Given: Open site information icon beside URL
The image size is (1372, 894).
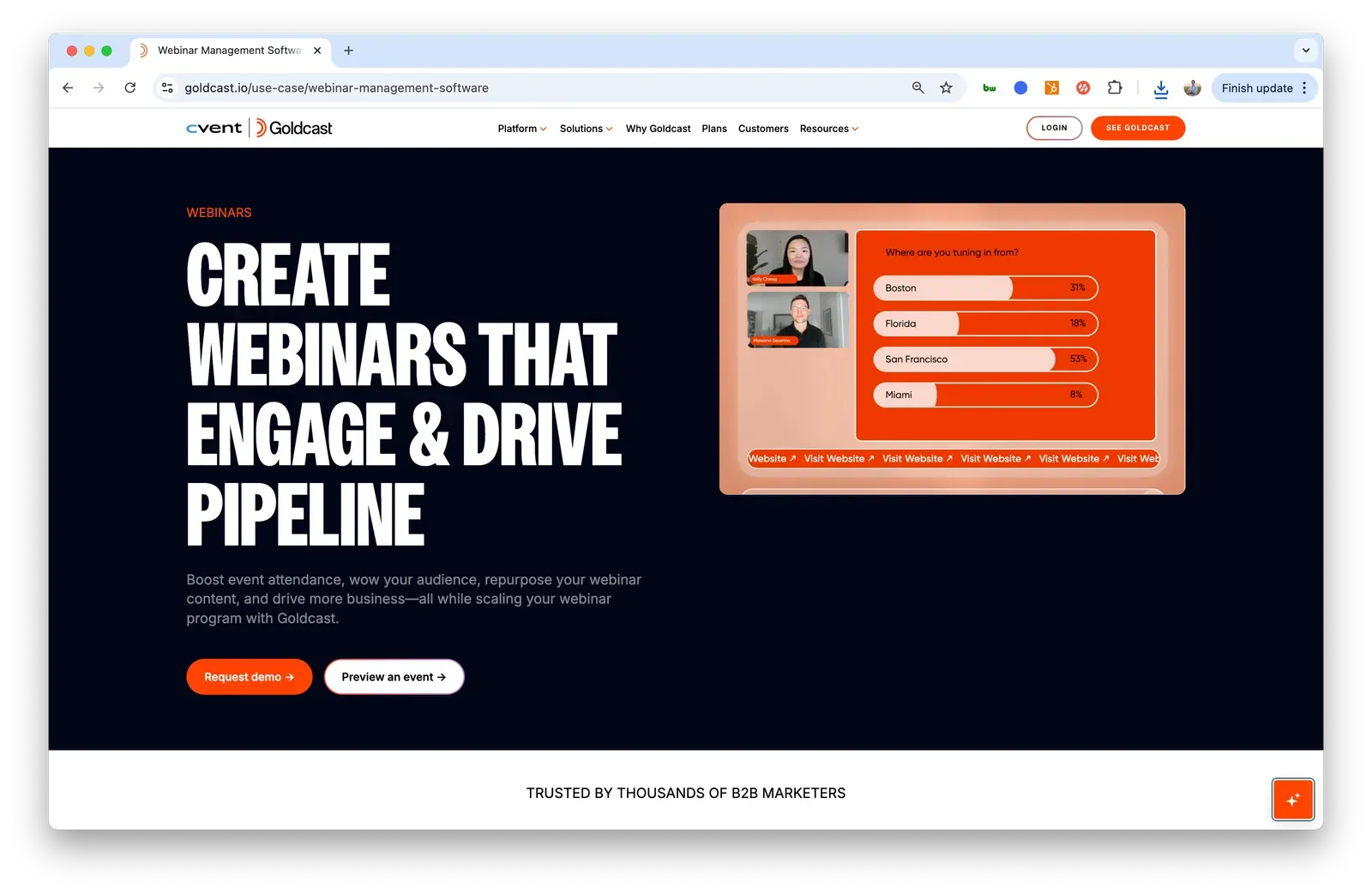Looking at the screenshot, I should click(168, 88).
